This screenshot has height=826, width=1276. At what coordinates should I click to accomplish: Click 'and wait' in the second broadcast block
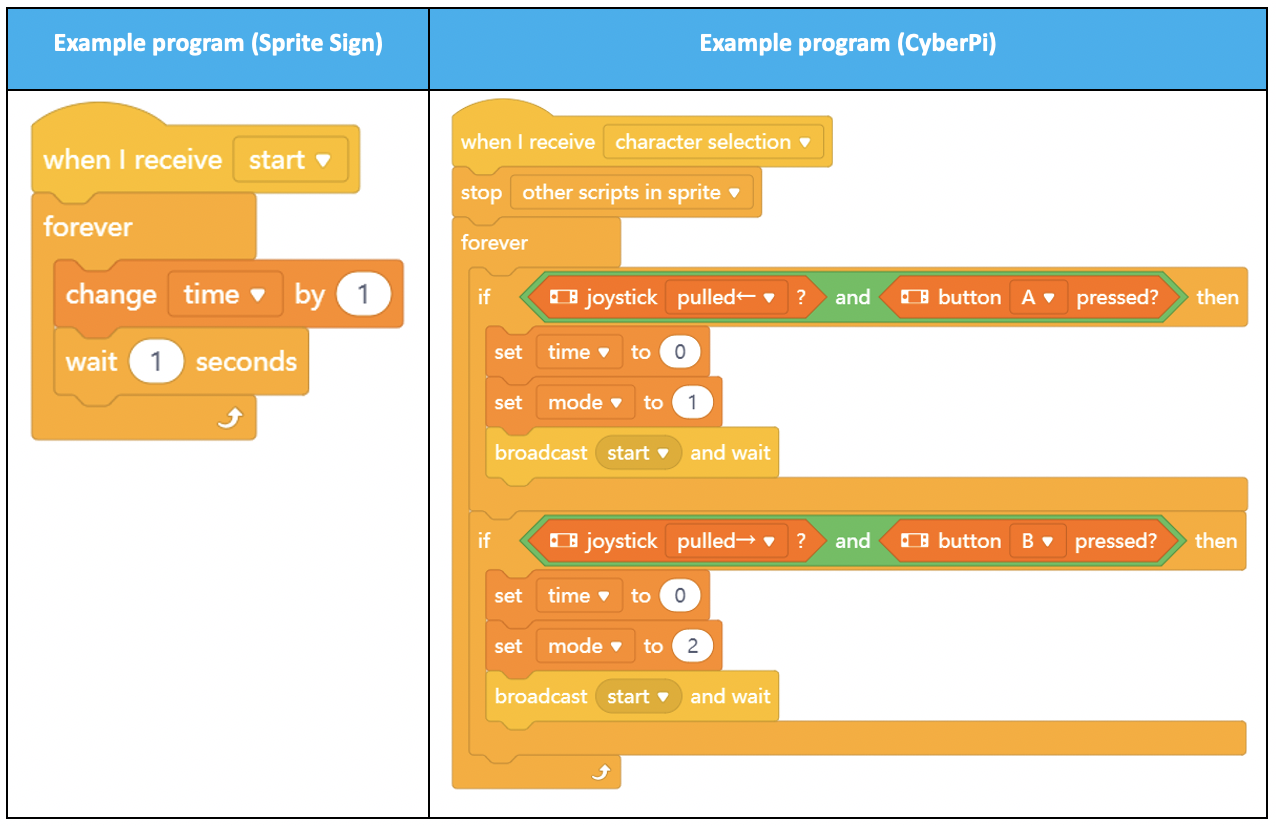click(730, 697)
